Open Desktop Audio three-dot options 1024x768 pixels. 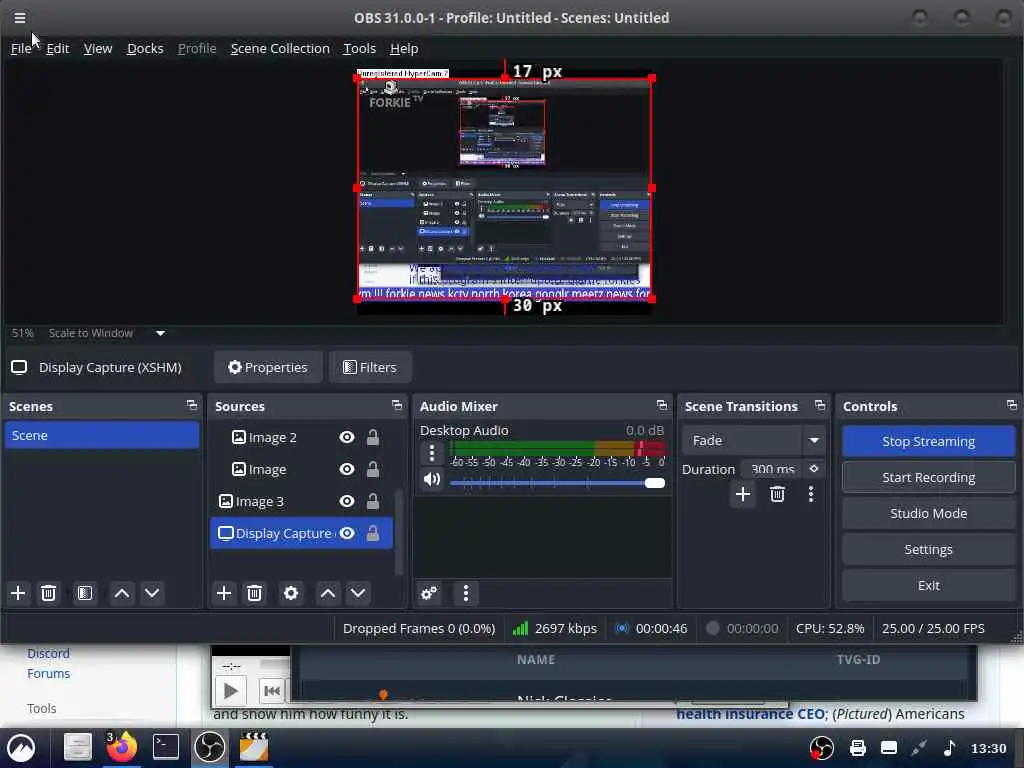coord(432,452)
